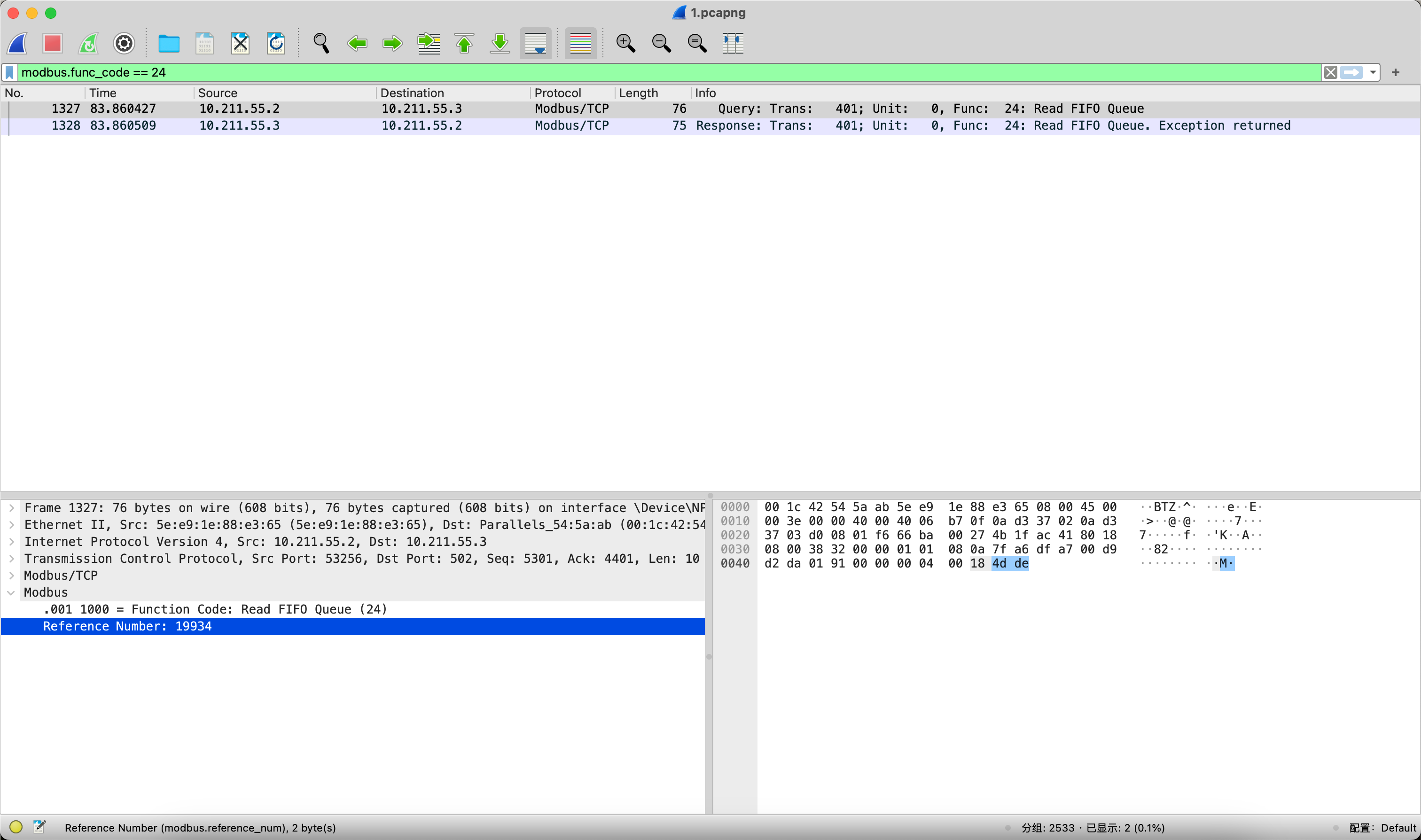Jump to the last packet

(500, 43)
